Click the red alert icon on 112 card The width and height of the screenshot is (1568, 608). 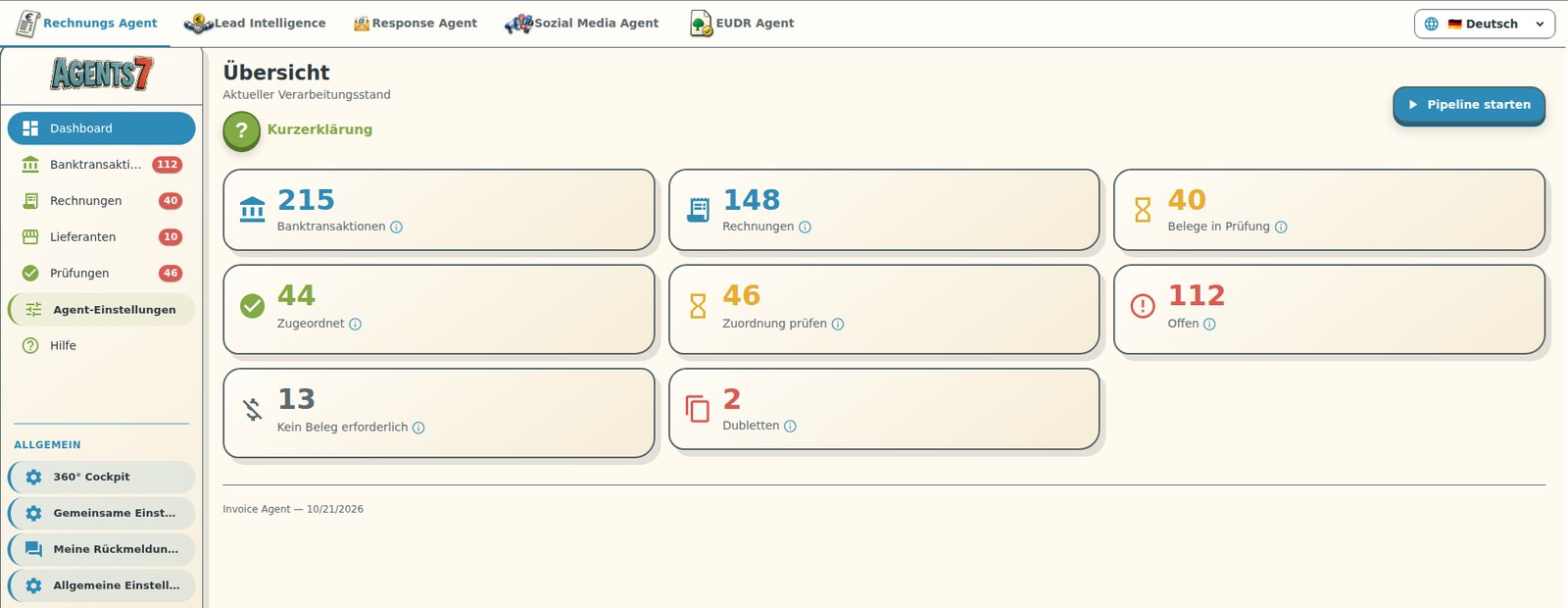pyautogui.click(x=1143, y=306)
